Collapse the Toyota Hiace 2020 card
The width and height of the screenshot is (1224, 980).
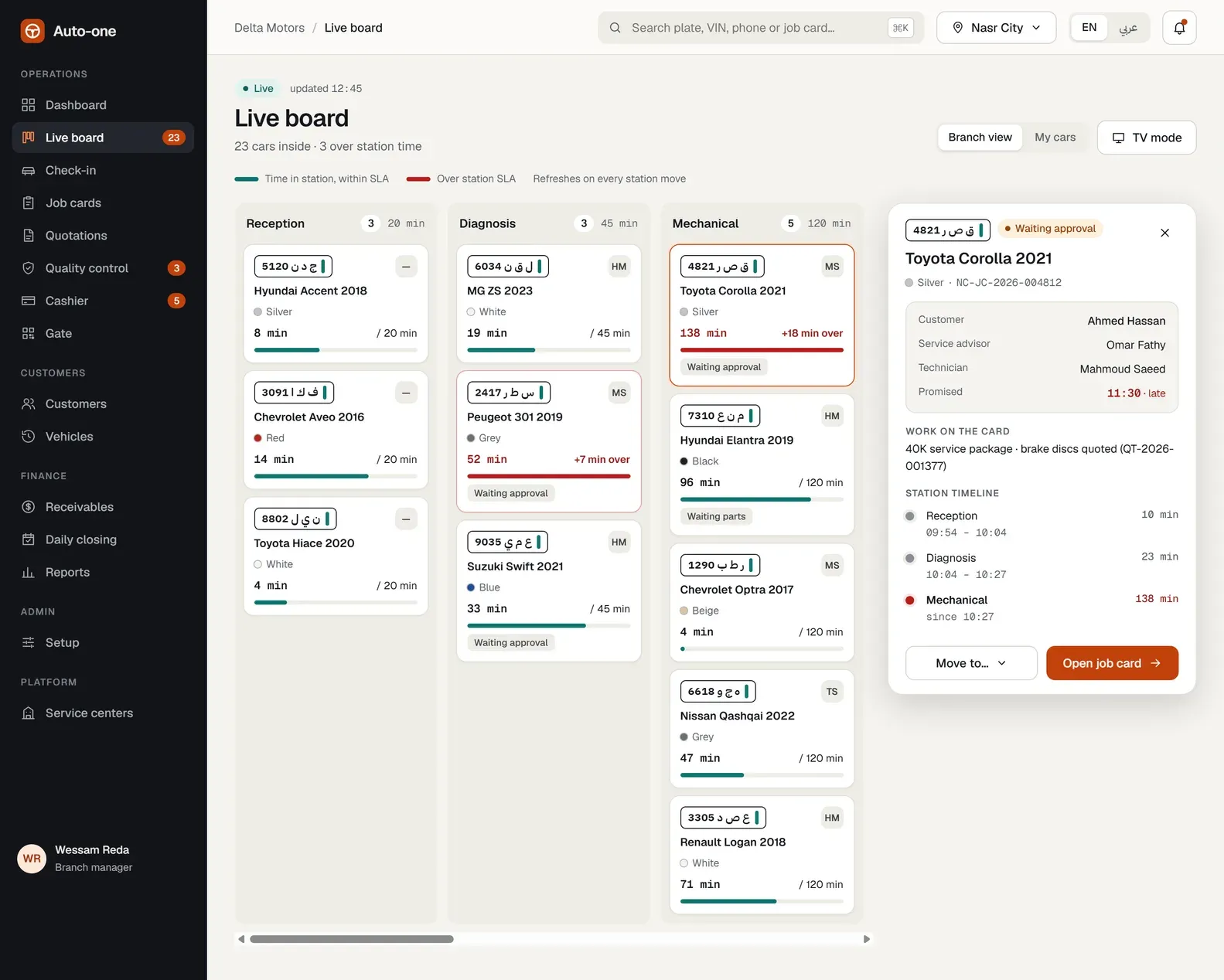tap(406, 519)
